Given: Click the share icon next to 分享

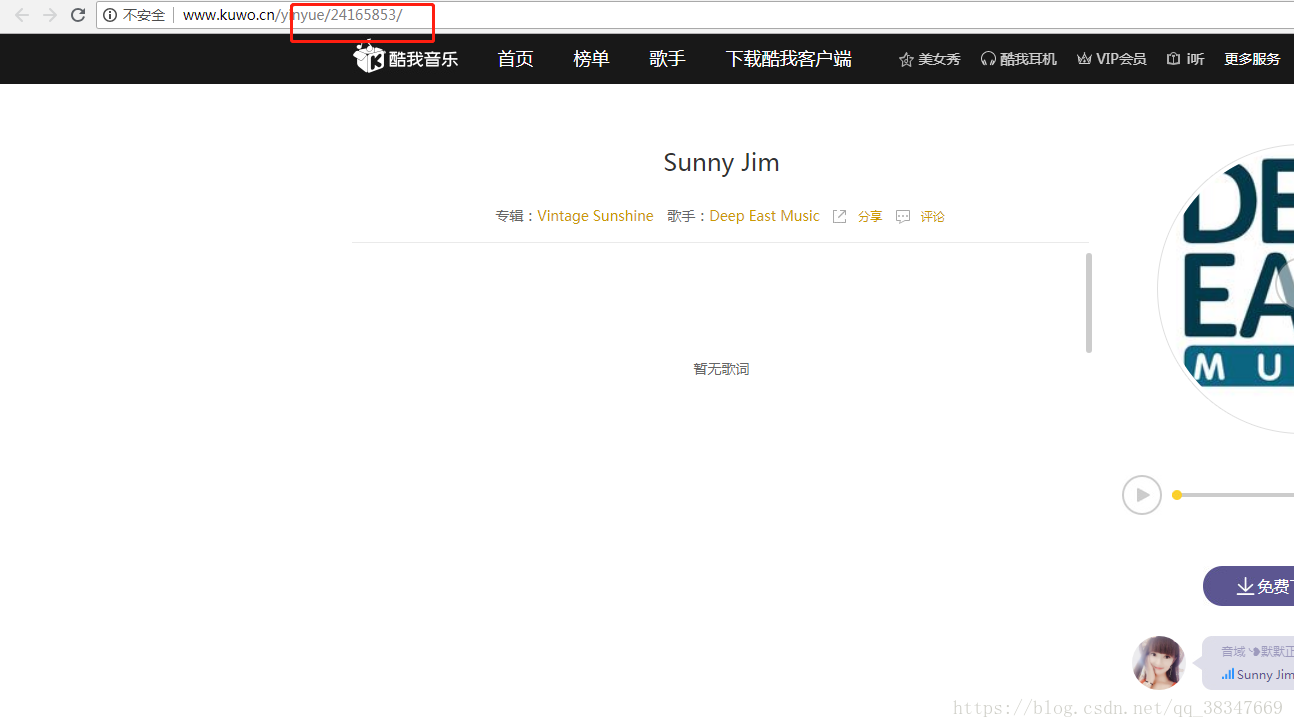Looking at the screenshot, I should [x=840, y=216].
